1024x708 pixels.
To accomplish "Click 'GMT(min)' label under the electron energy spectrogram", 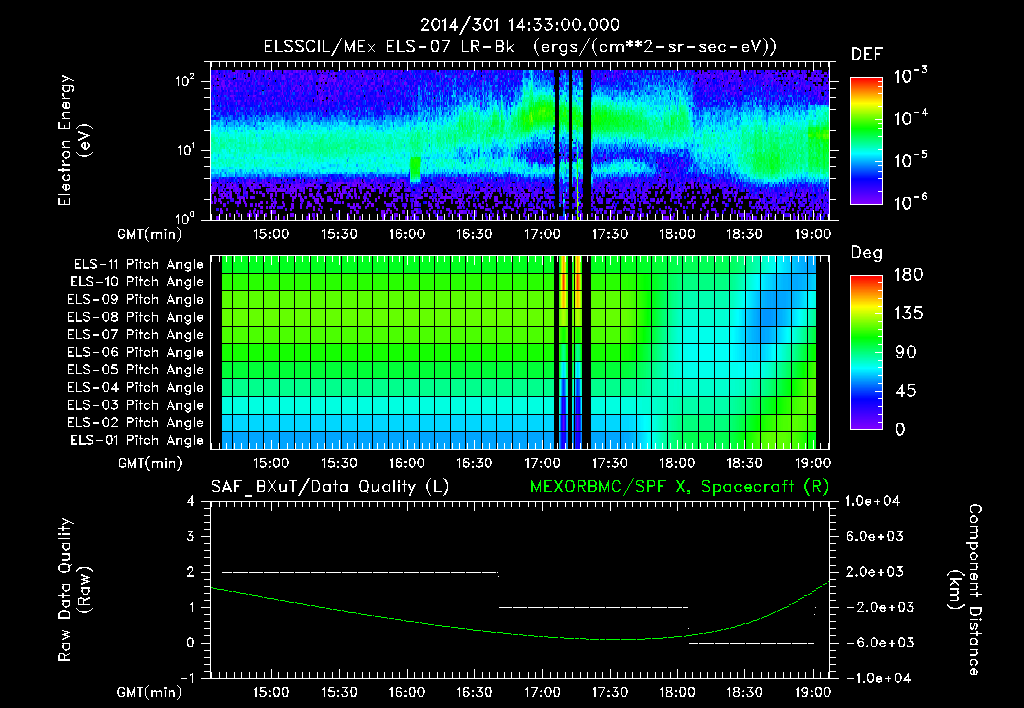I will click(x=150, y=234).
